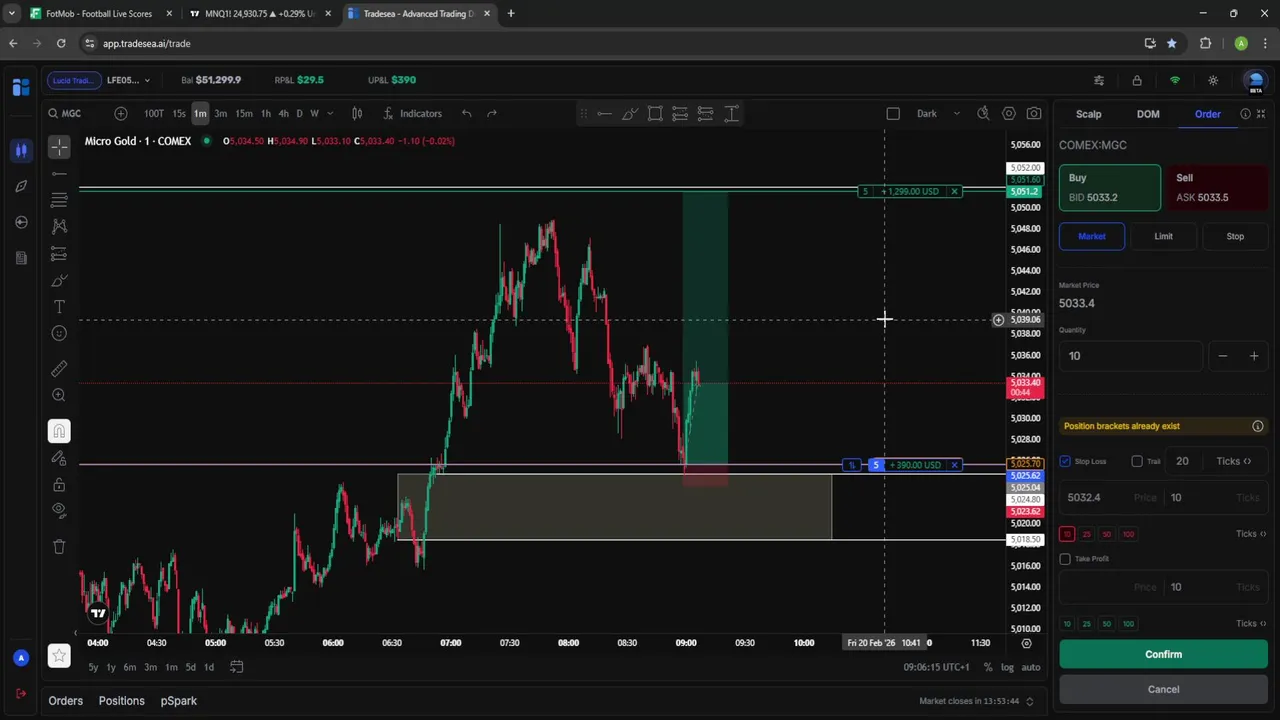Switch to the DOM tab
Image resolution: width=1280 pixels, height=720 pixels.
click(x=1148, y=114)
